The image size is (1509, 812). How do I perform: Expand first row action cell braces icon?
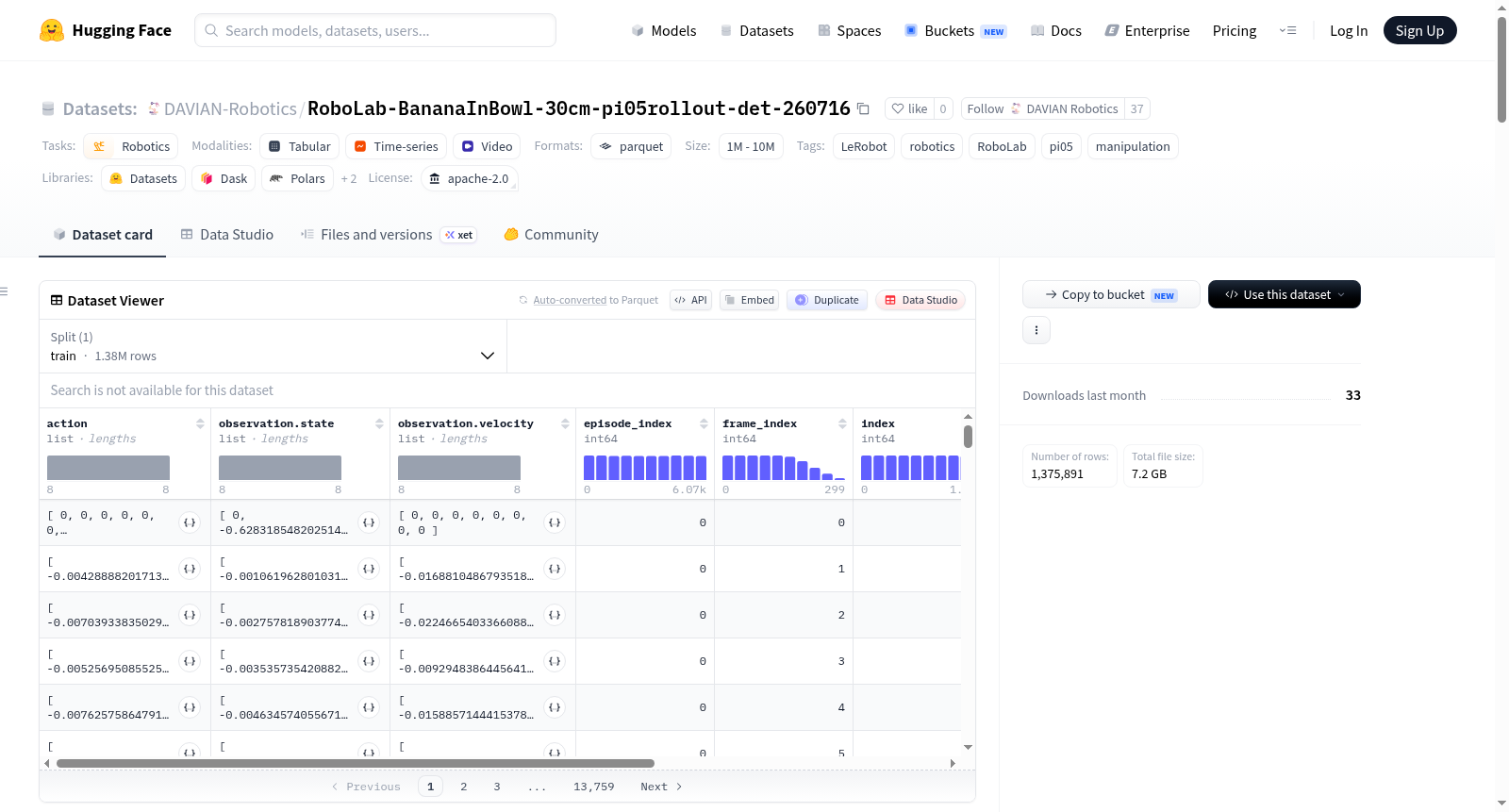coord(190,522)
